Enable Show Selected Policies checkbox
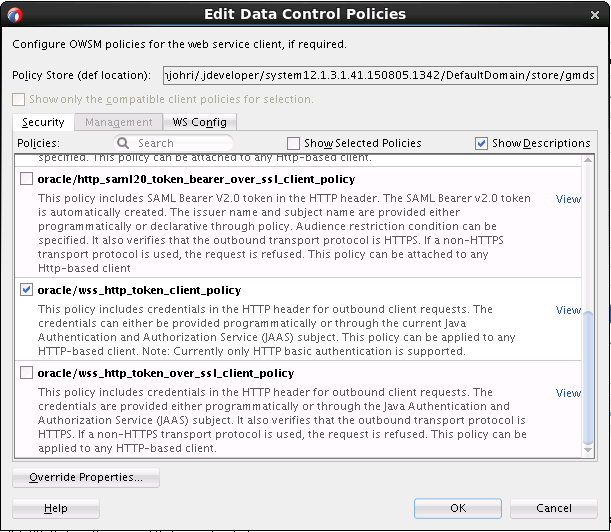 293,143
